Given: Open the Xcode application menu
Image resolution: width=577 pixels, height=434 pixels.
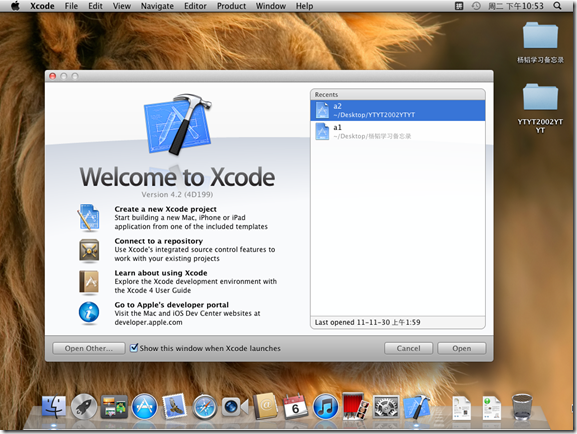Looking at the screenshot, I should (42, 6).
